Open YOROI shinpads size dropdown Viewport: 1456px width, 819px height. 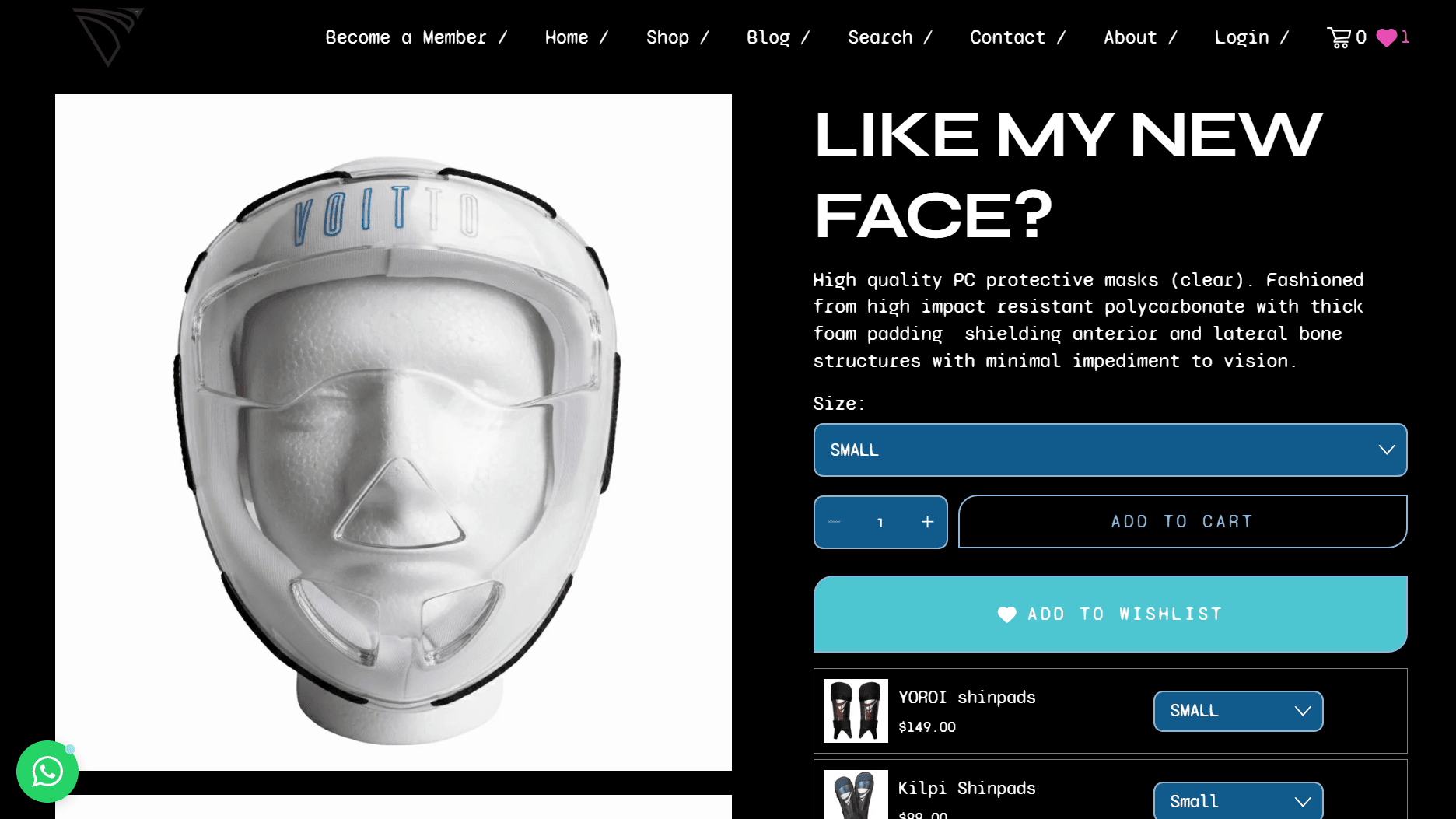(x=1237, y=711)
